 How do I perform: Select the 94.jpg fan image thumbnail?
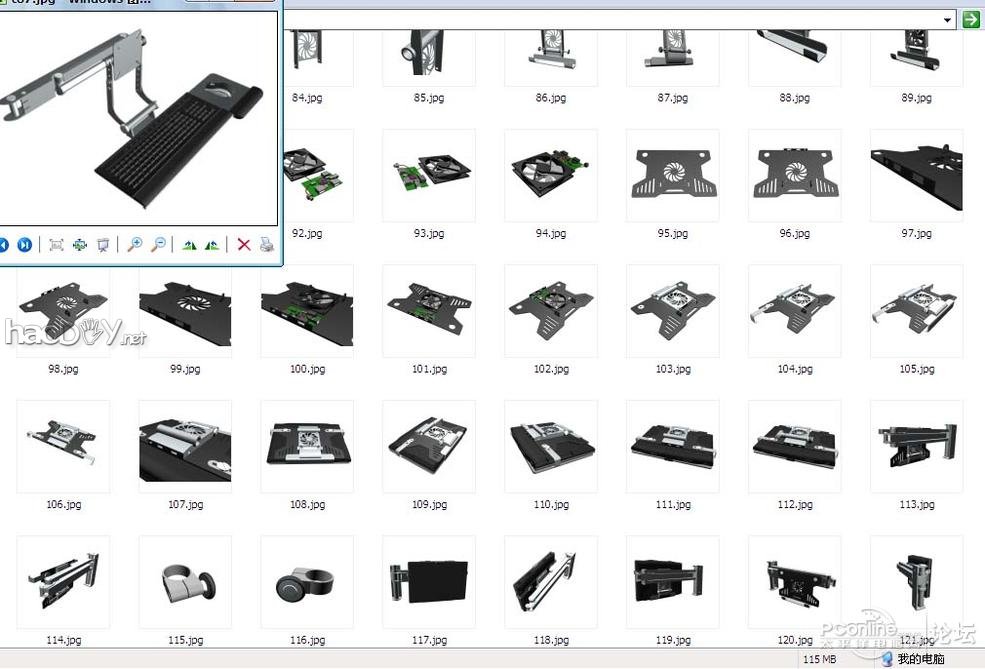click(550, 175)
